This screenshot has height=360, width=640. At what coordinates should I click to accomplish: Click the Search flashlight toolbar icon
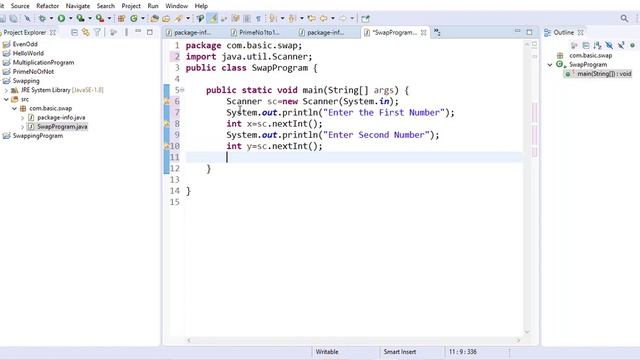click(179, 18)
